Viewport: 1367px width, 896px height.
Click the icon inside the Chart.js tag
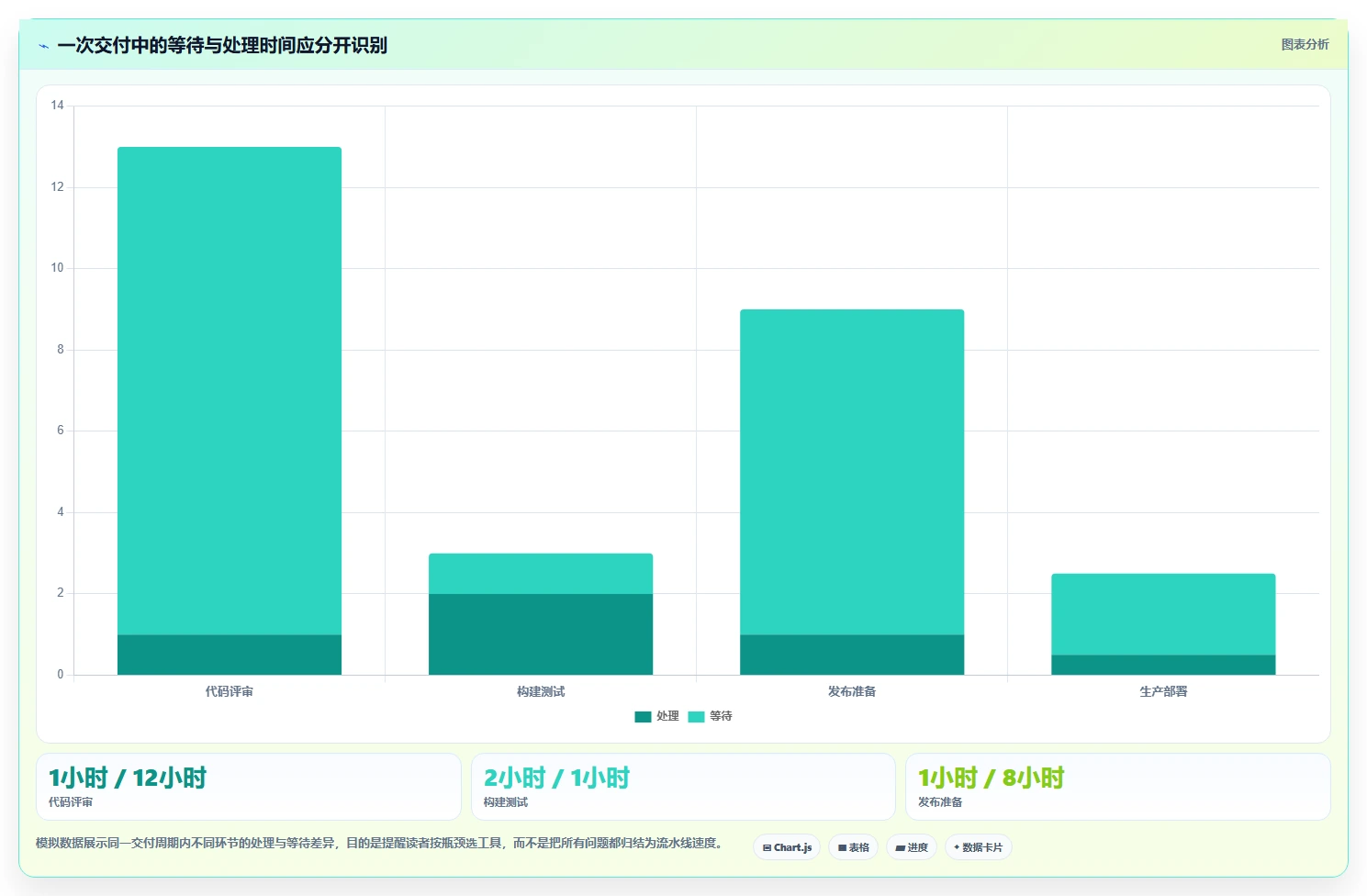(x=767, y=848)
